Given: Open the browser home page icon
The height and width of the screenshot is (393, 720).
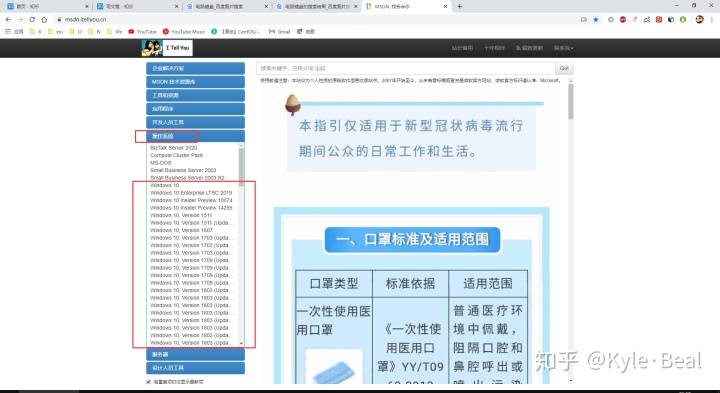Looking at the screenshot, I should pyautogui.click(x=44, y=20).
